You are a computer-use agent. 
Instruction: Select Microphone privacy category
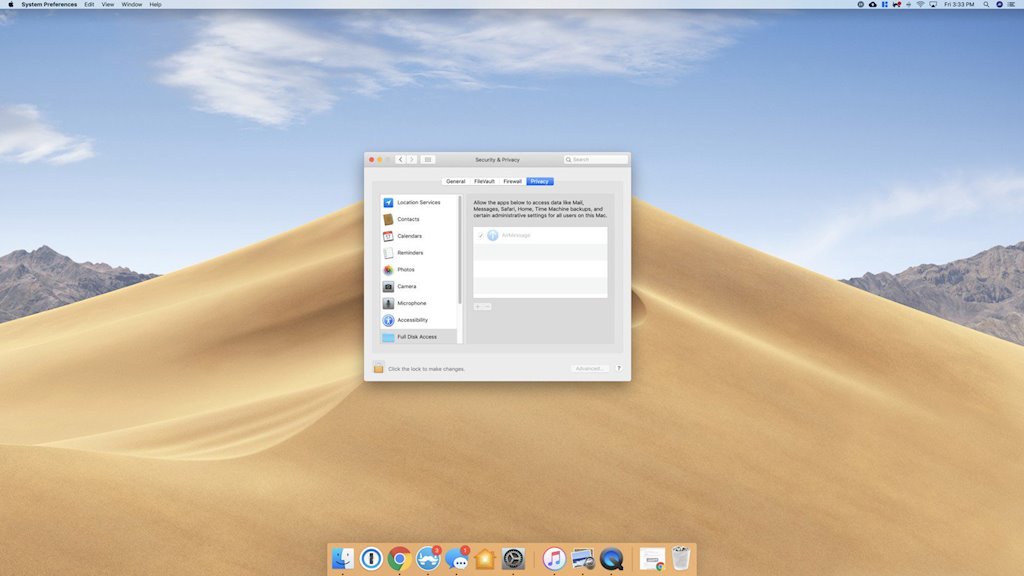[x=411, y=303]
